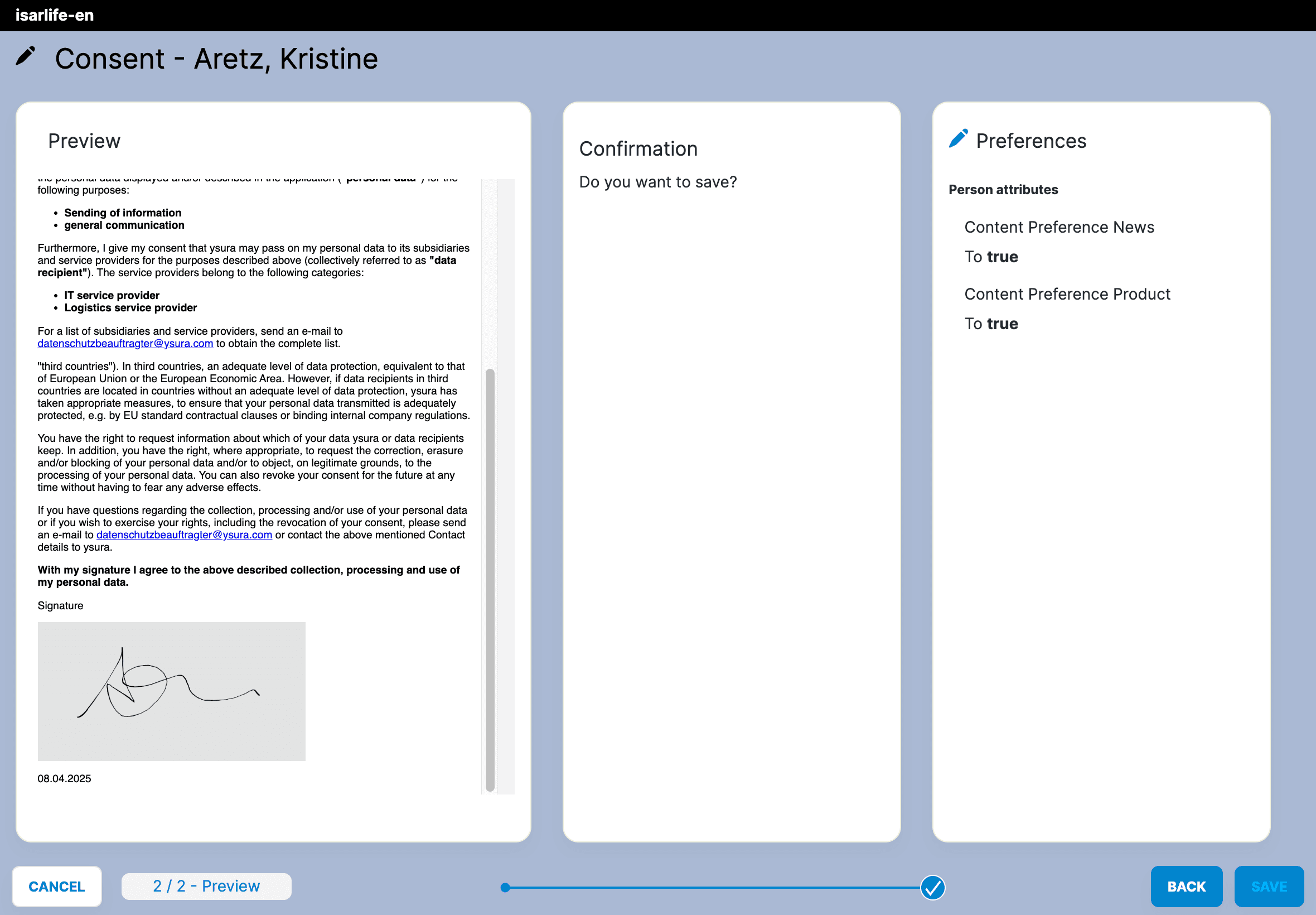Click the preview document's vertical scrollbar thumb
The image size is (1316, 915).
[490, 579]
